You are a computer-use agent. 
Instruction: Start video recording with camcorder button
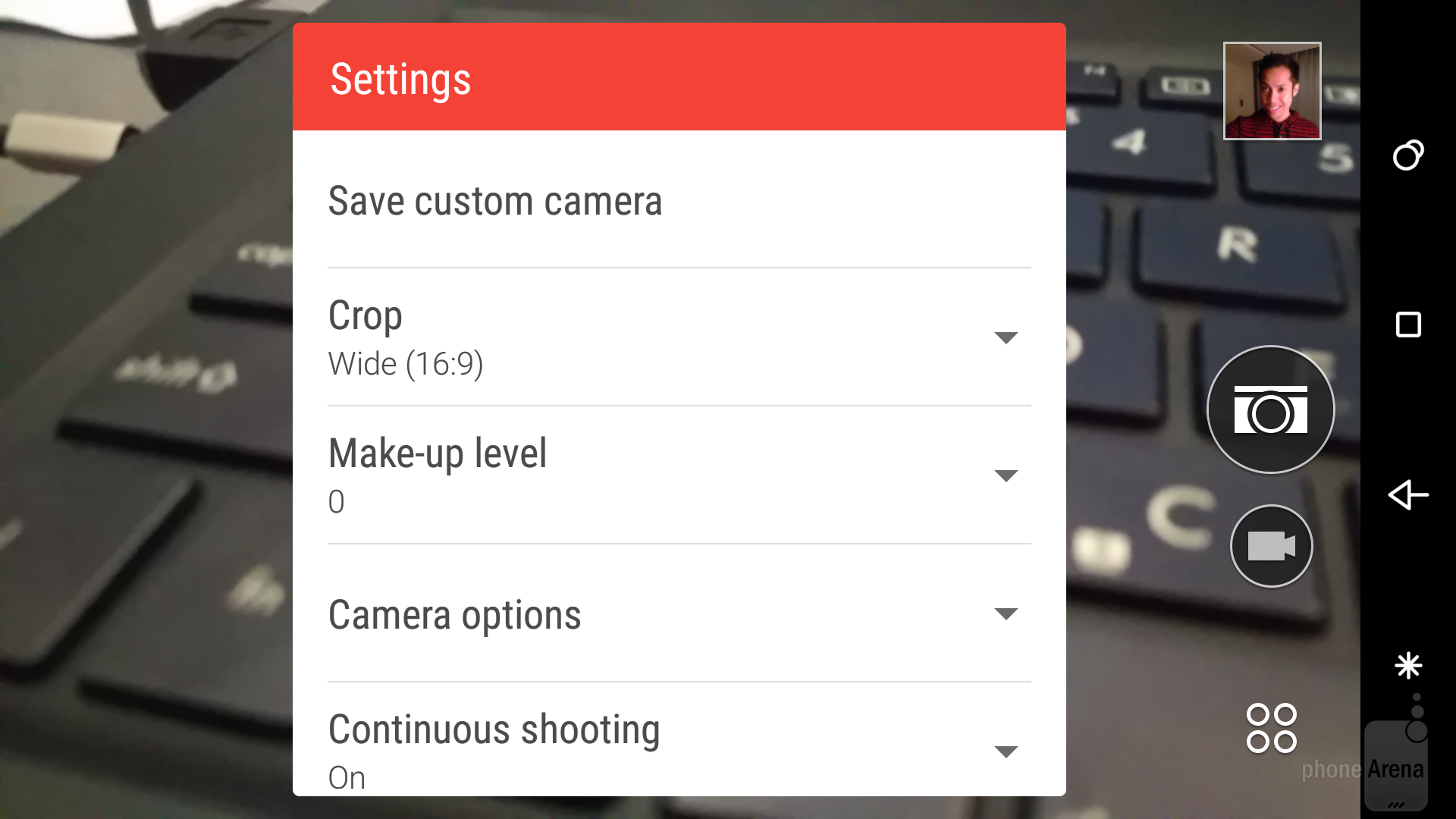(1271, 546)
